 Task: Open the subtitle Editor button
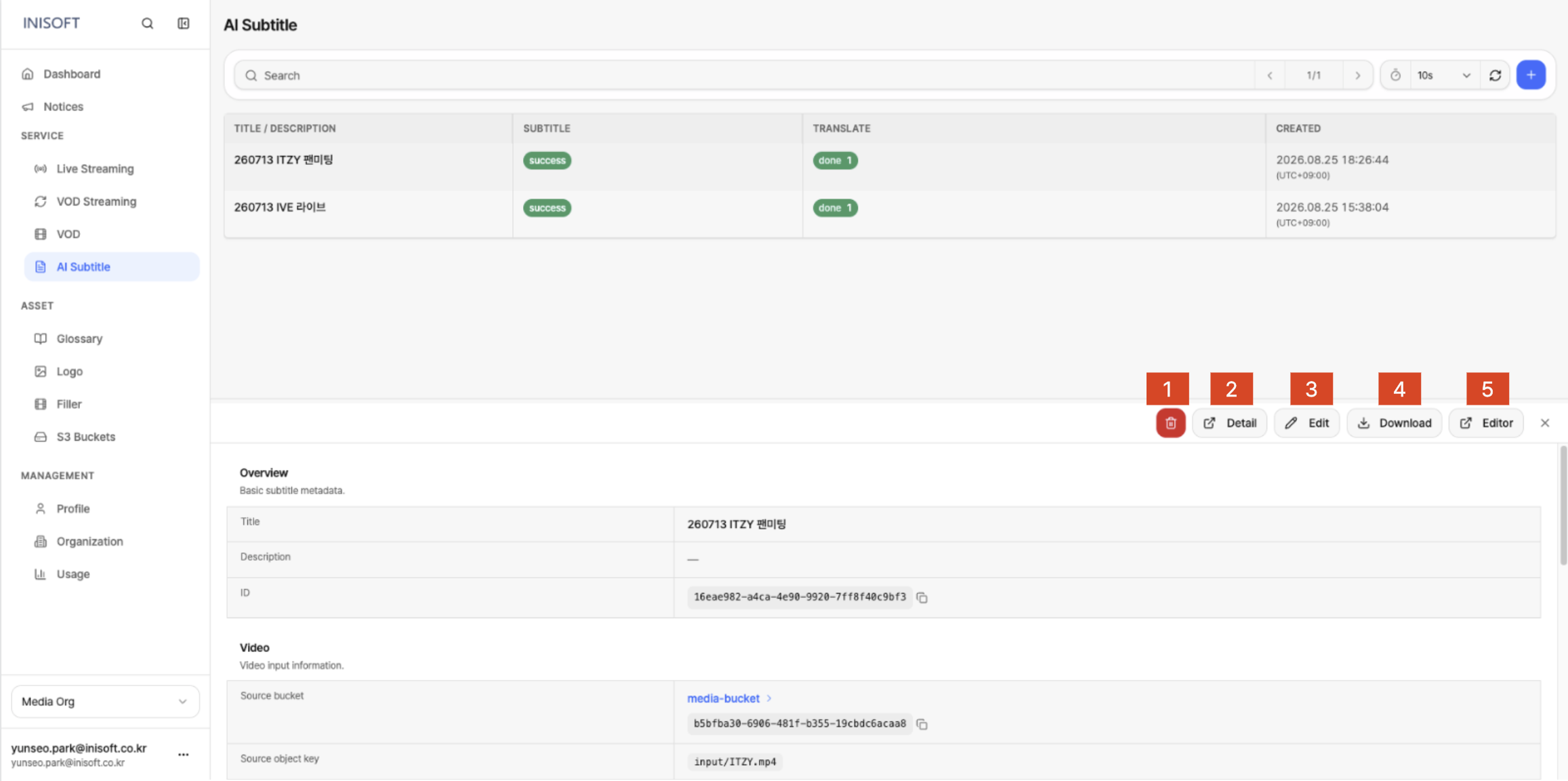(x=1486, y=423)
